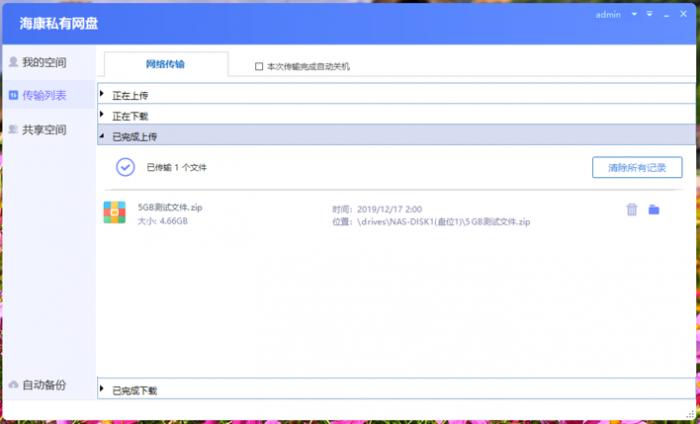Screen dimensions: 700x424
Task: Open 自动备份 at the sidebar bottom
Action: (x=44, y=385)
